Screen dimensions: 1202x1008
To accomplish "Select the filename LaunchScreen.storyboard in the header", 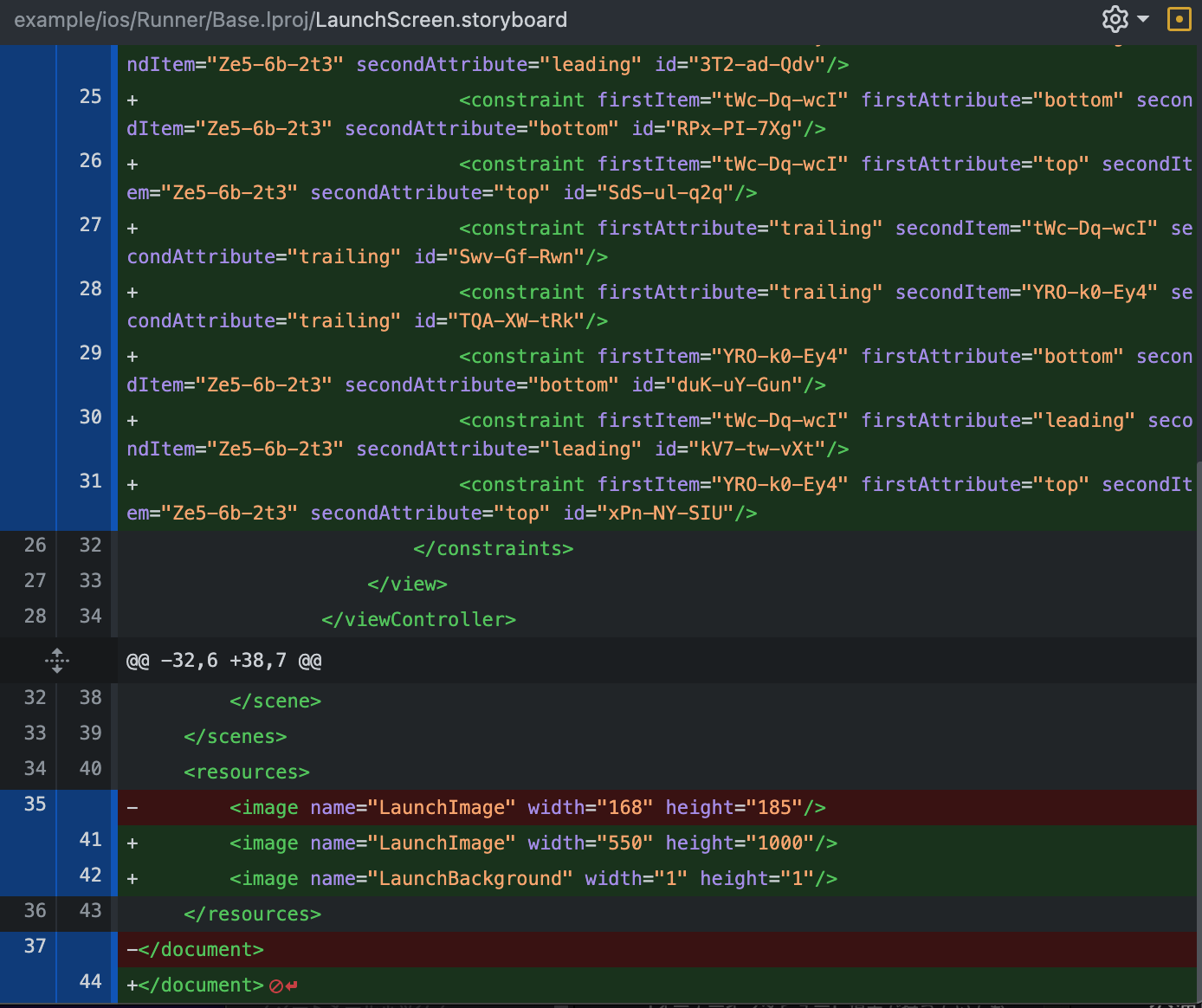I will pos(441,19).
